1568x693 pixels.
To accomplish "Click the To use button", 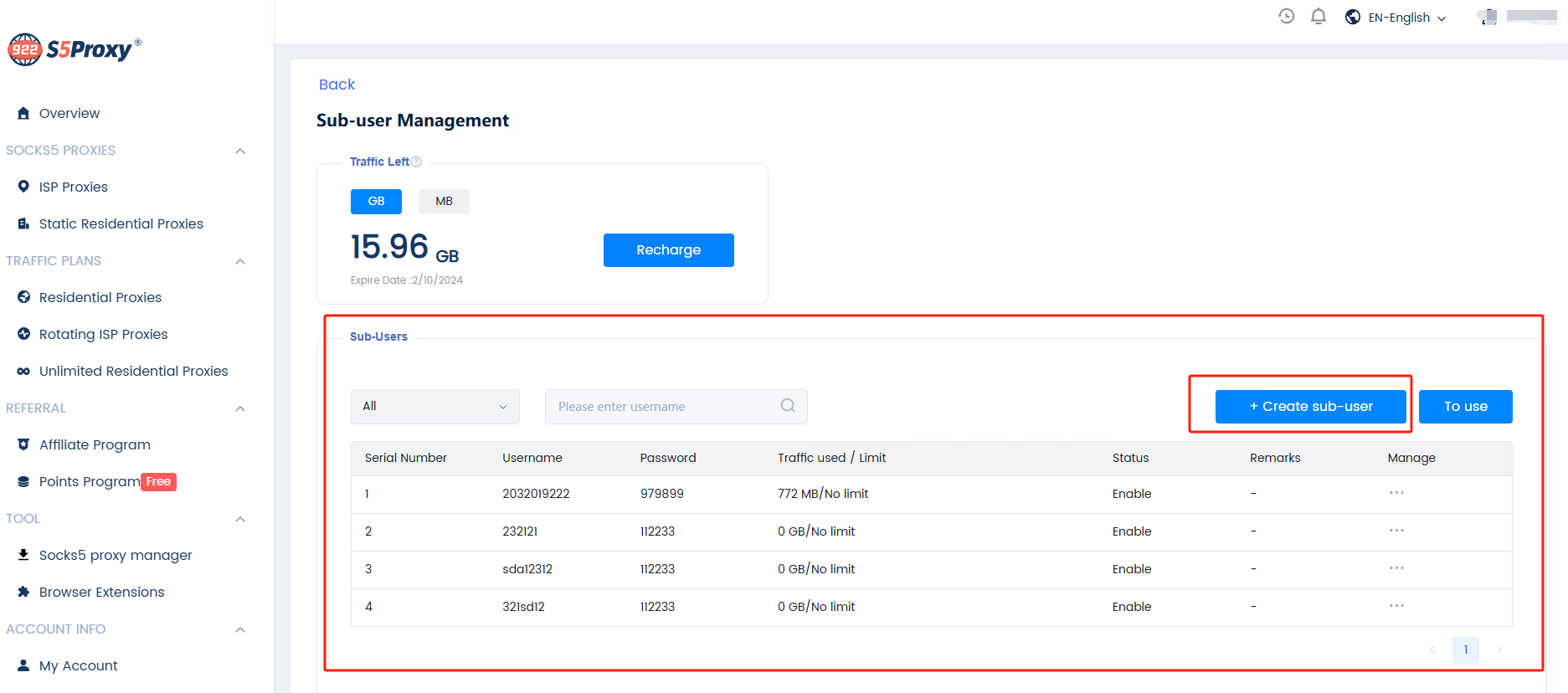I will [1466, 407].
